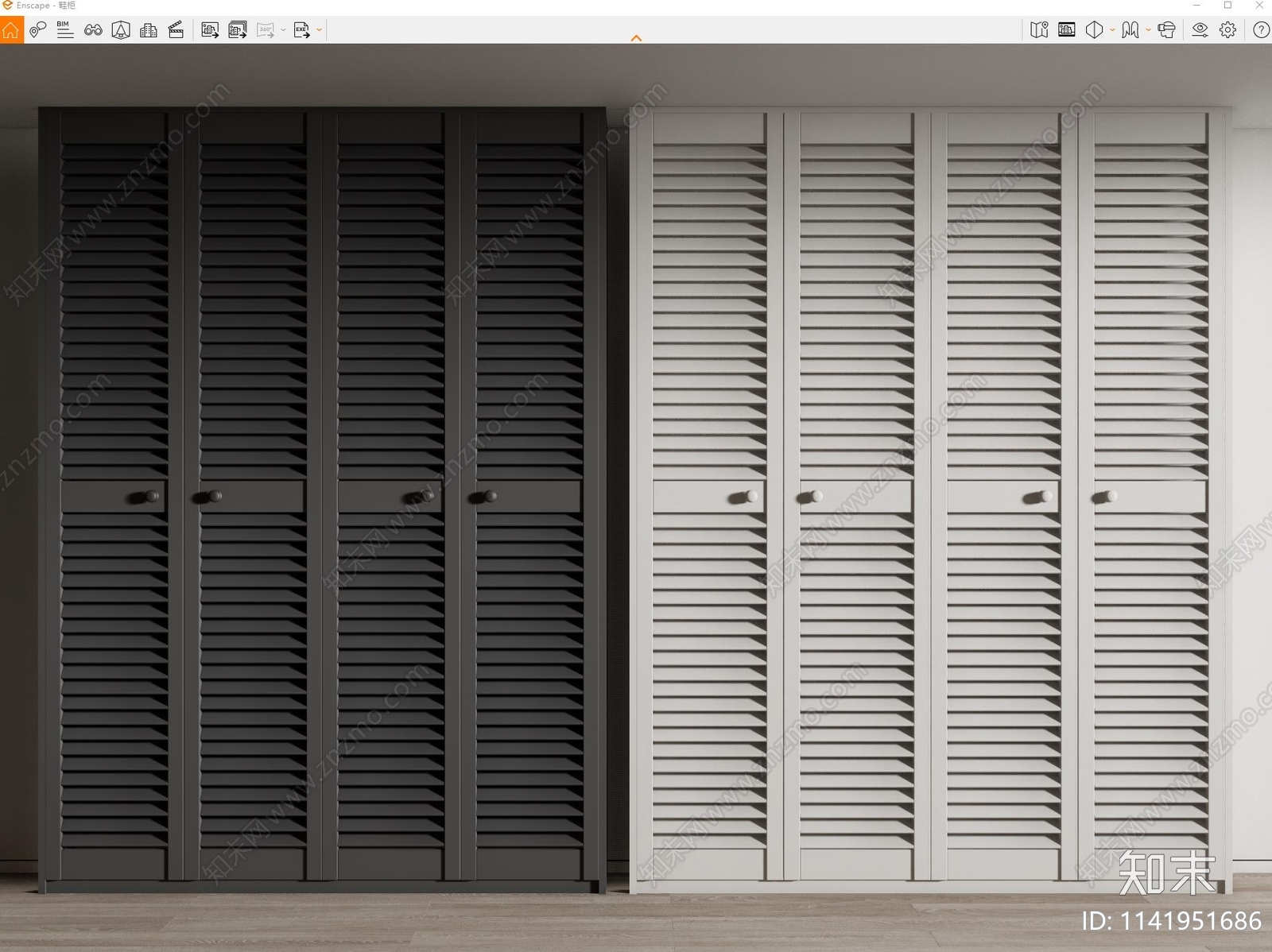The width and height of the screenshot is (1272, 952).
Task: Open general settings gear icon
Action: 1228,30
